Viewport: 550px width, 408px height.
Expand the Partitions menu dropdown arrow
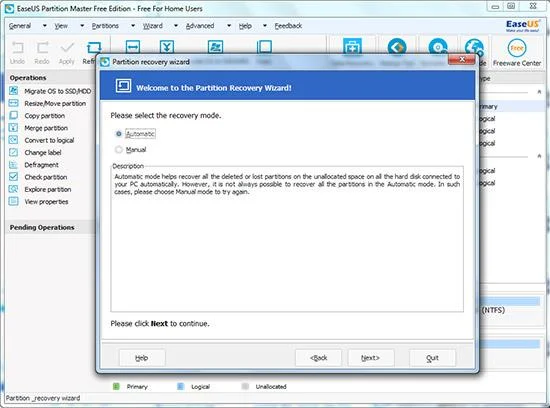coord(133,26)
